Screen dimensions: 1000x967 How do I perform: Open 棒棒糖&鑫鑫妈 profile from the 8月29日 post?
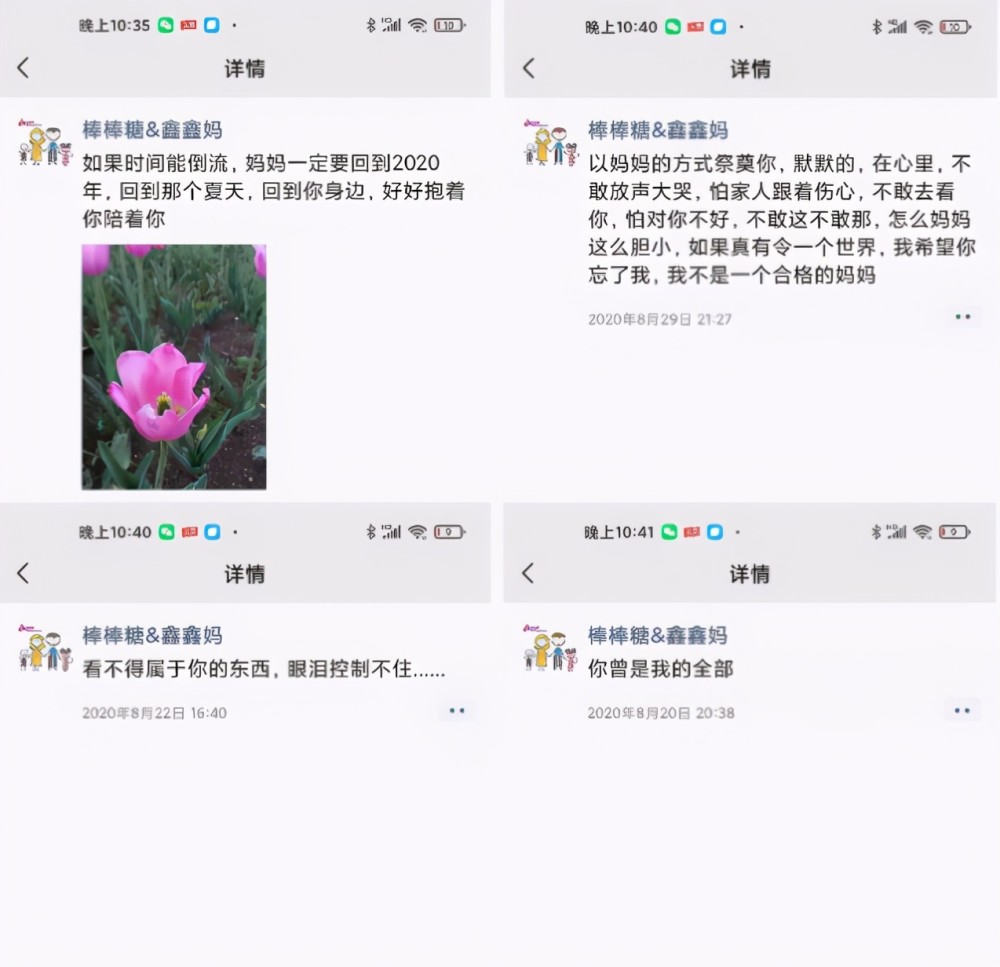tap(658, 130)
